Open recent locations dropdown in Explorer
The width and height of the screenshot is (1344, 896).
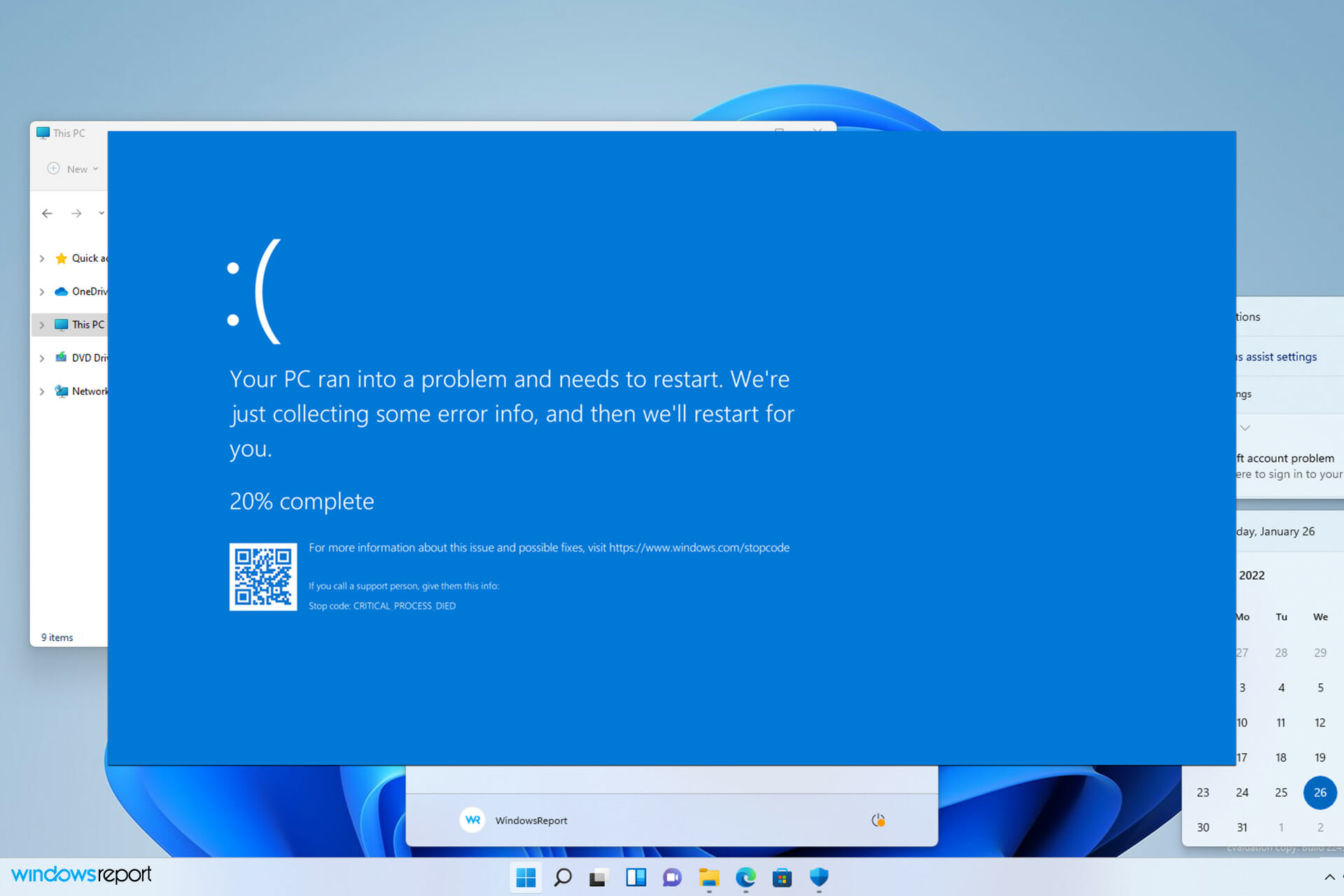[101, 213]
